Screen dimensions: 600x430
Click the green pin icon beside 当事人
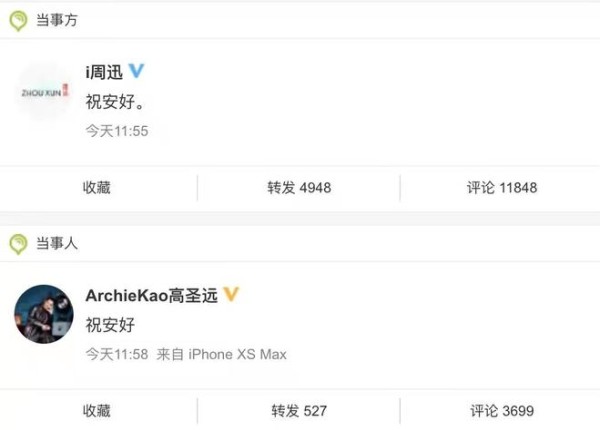coord(18,244)
